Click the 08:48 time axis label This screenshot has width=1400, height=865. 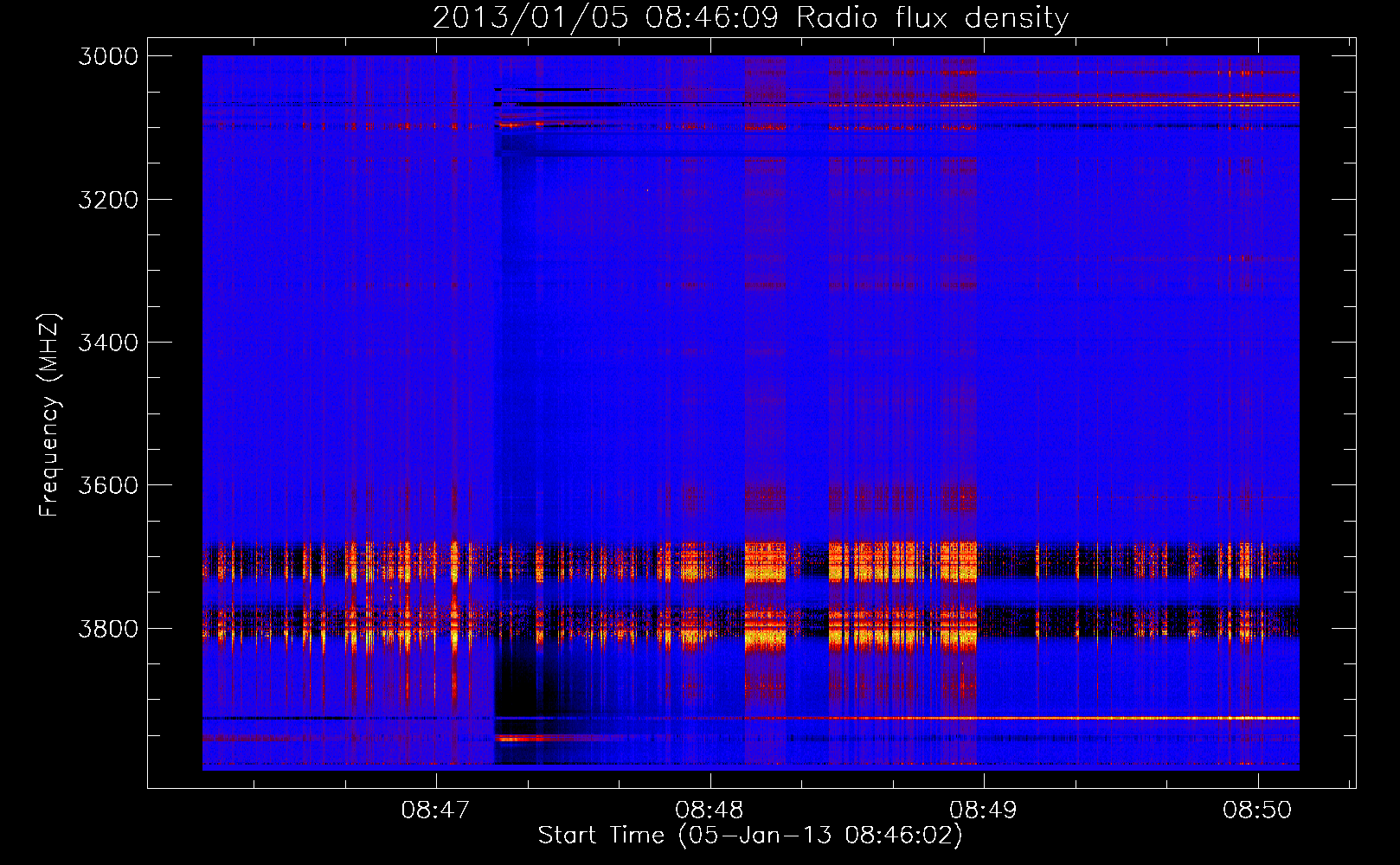click(x=710, y=811)
